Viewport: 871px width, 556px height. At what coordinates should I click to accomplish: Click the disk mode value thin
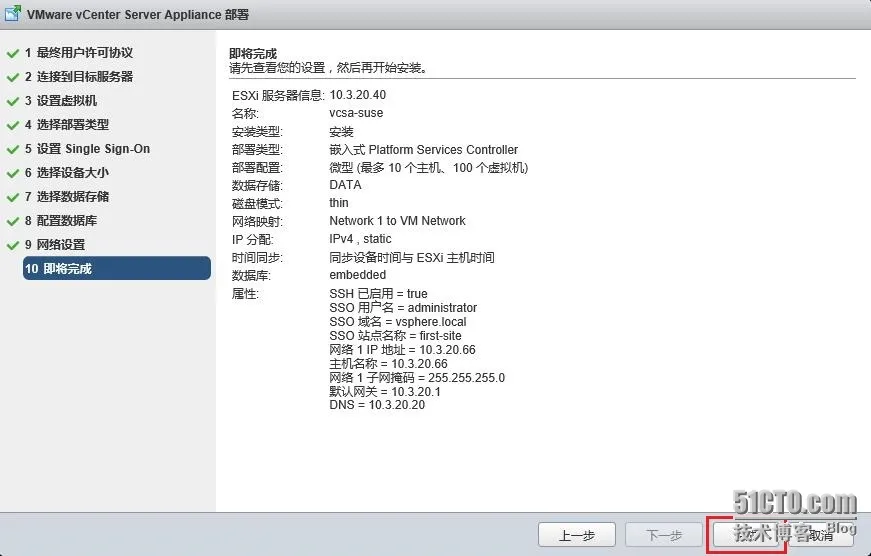click(x=339, y=203)
